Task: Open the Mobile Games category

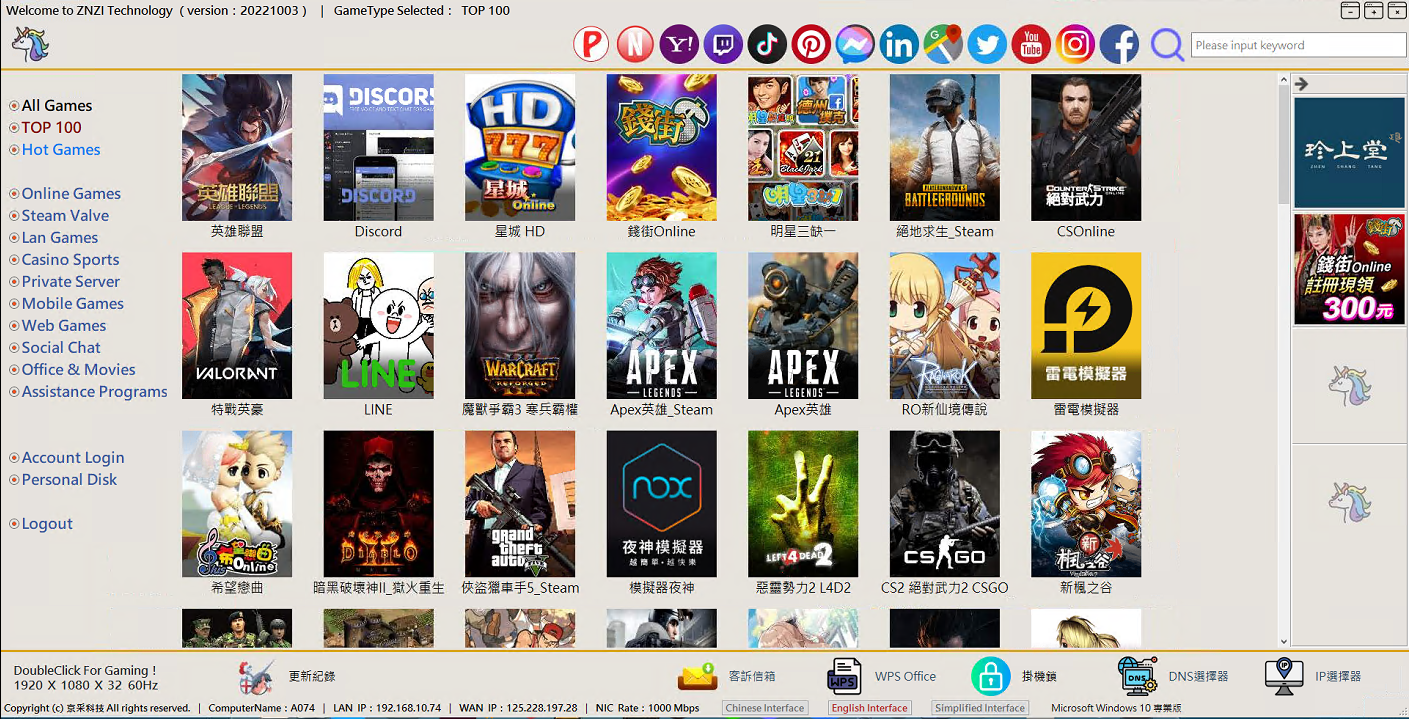Action: point(73,303)
